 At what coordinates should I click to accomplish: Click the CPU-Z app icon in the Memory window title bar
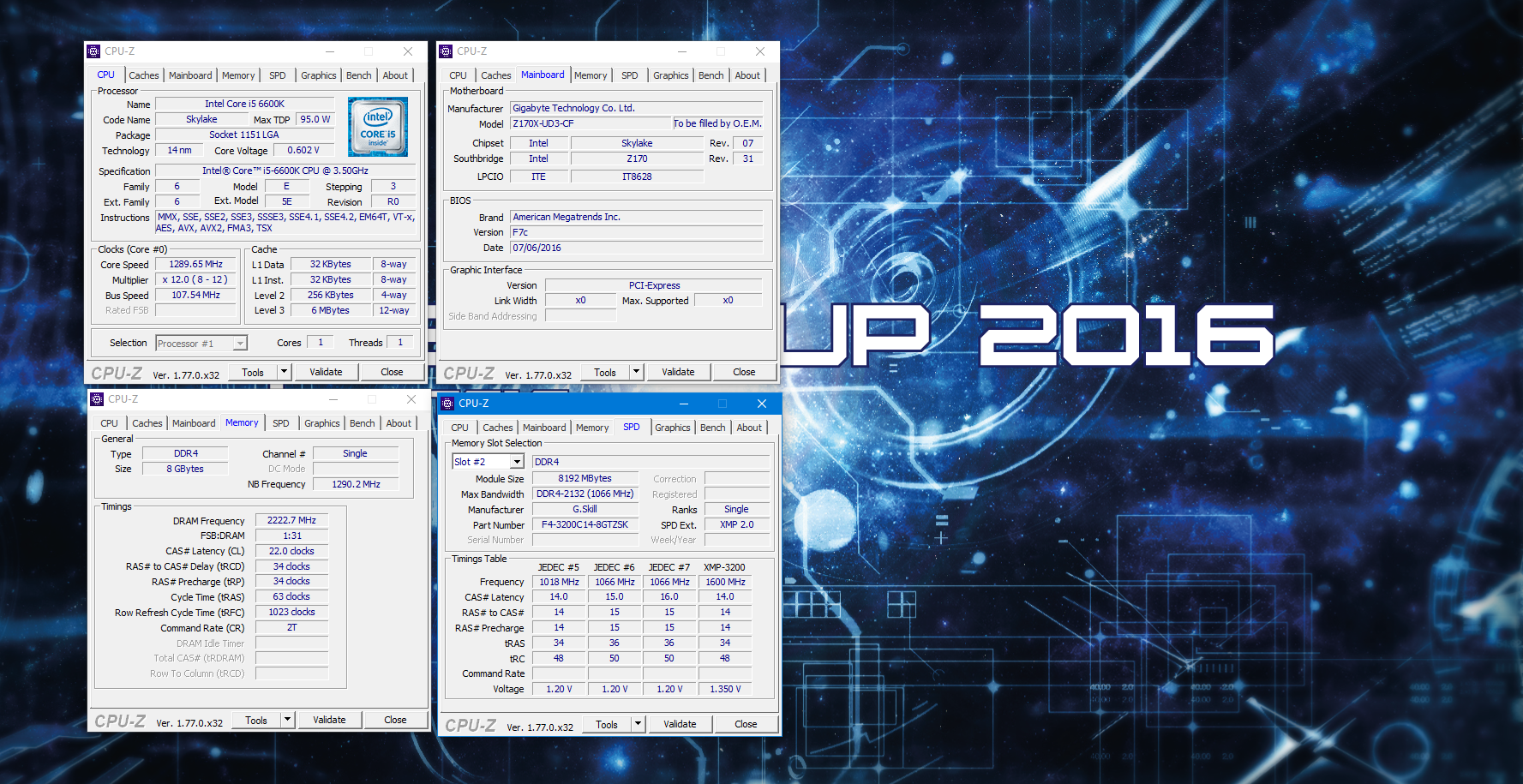point(98,399)
